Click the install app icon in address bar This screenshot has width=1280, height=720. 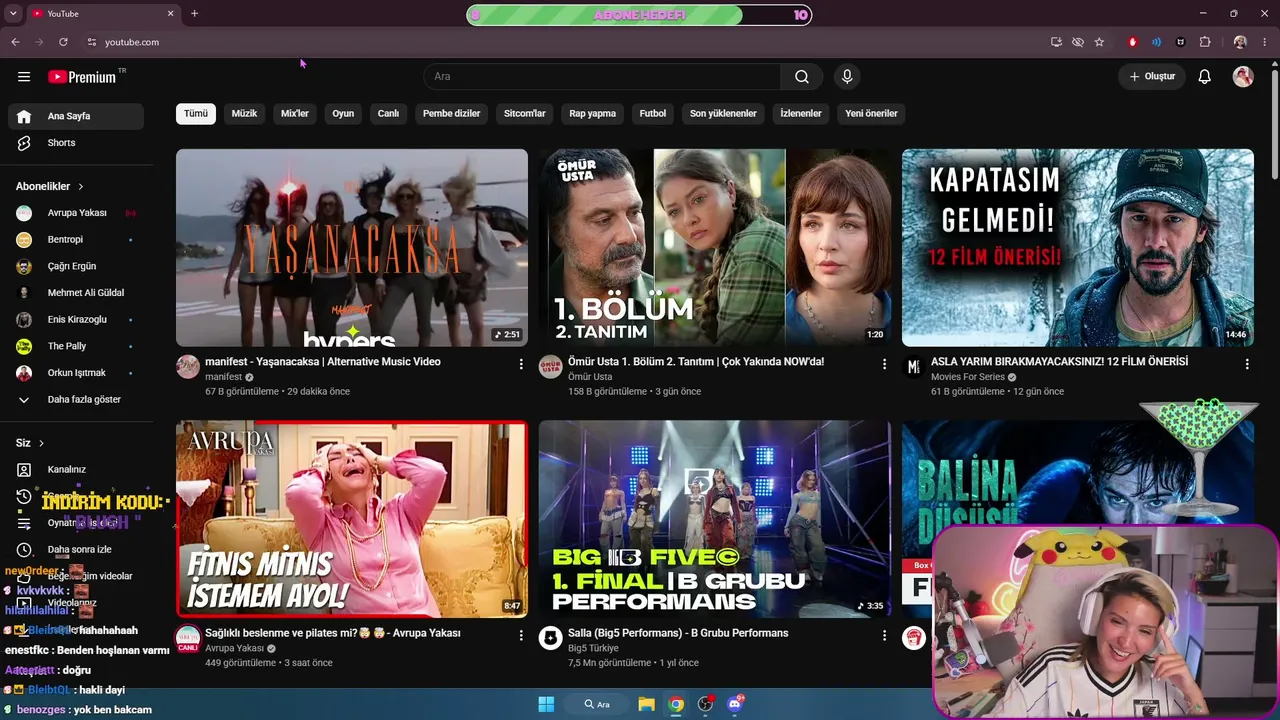coord(1056,42)
